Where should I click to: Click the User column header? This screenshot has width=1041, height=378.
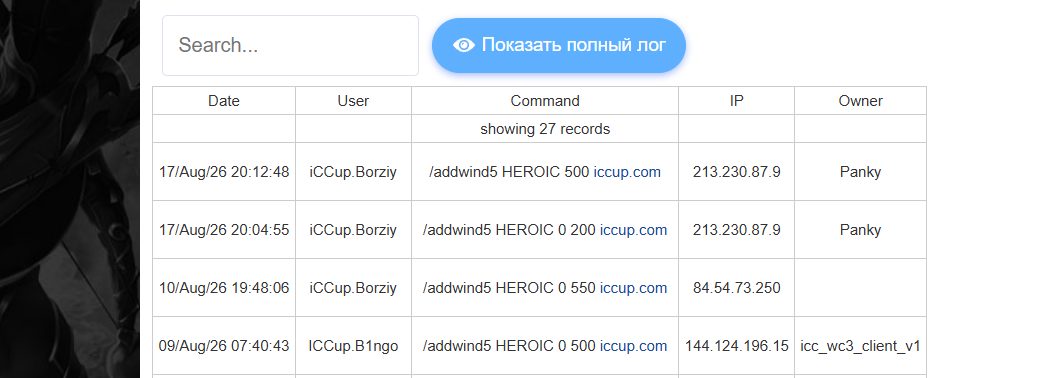353,101
